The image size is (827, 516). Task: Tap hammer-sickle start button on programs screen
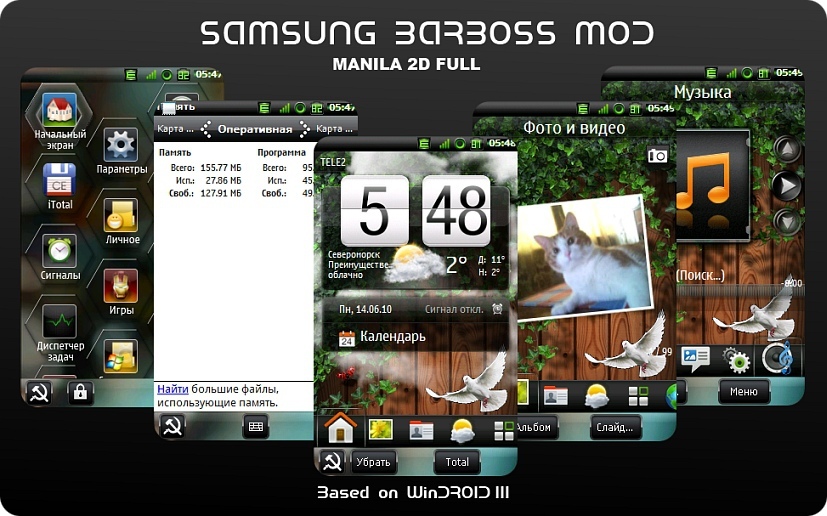click(40, 393)
